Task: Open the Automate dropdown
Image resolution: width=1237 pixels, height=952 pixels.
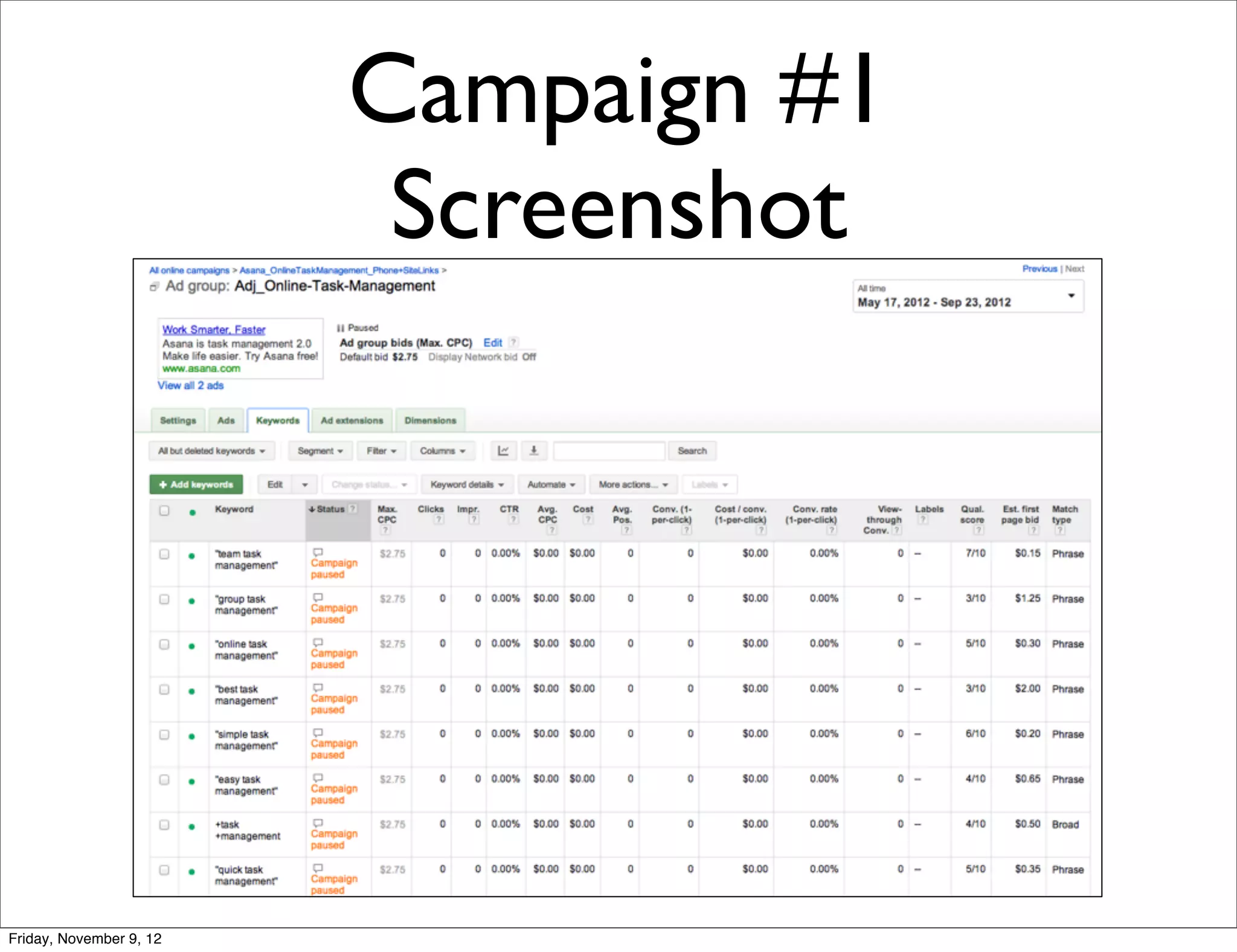Action: 551,484
